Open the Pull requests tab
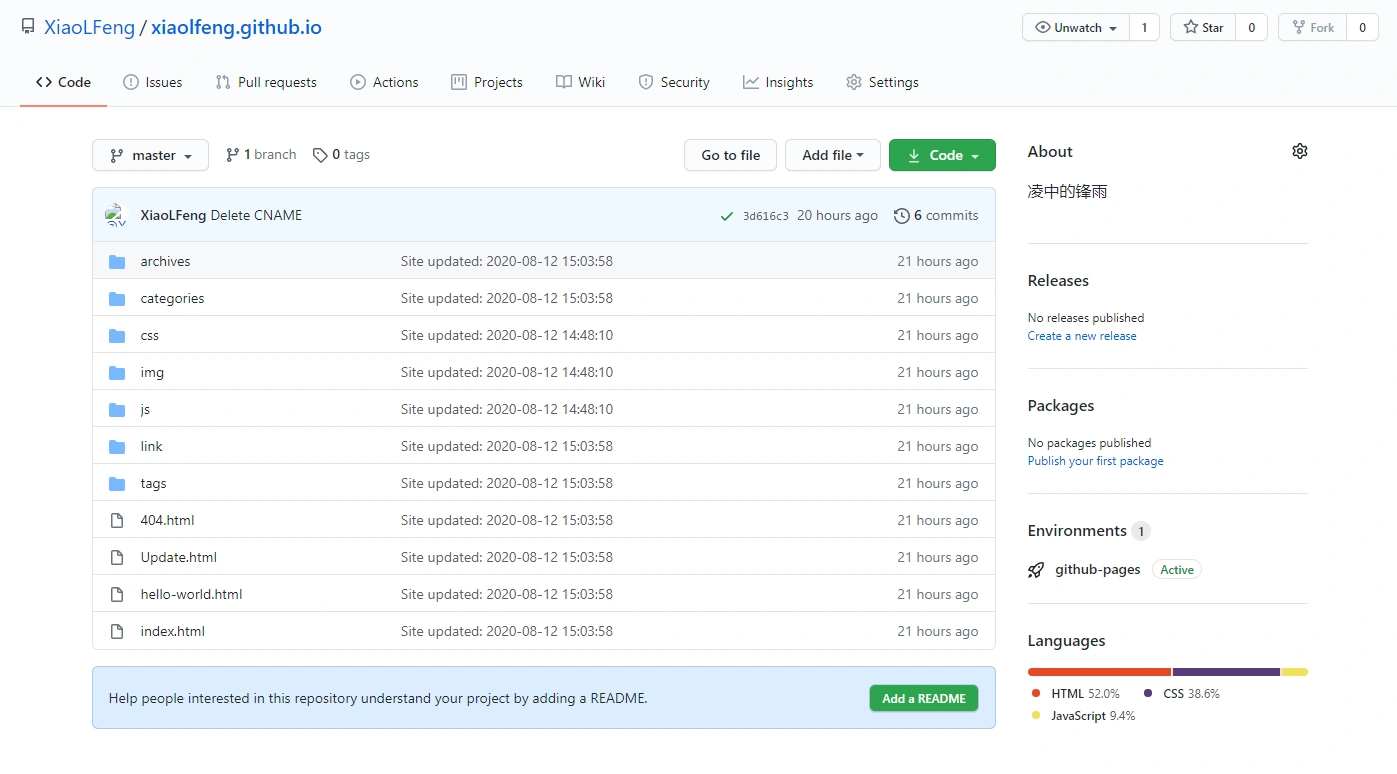Screen dimensions: 1397x774 (x=266, y=82)
